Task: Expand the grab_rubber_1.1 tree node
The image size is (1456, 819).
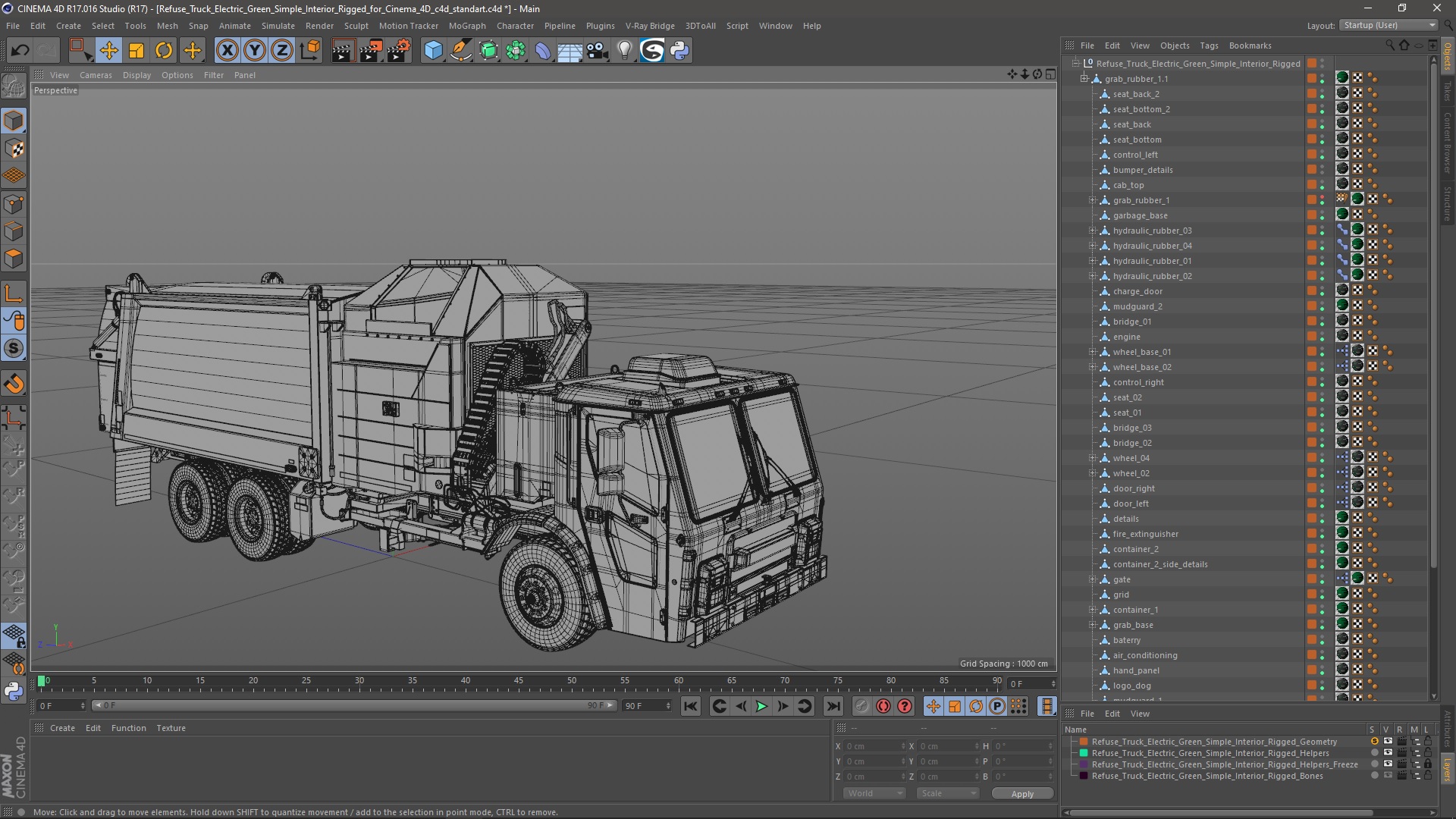Action: click(x=1084, y=79)
